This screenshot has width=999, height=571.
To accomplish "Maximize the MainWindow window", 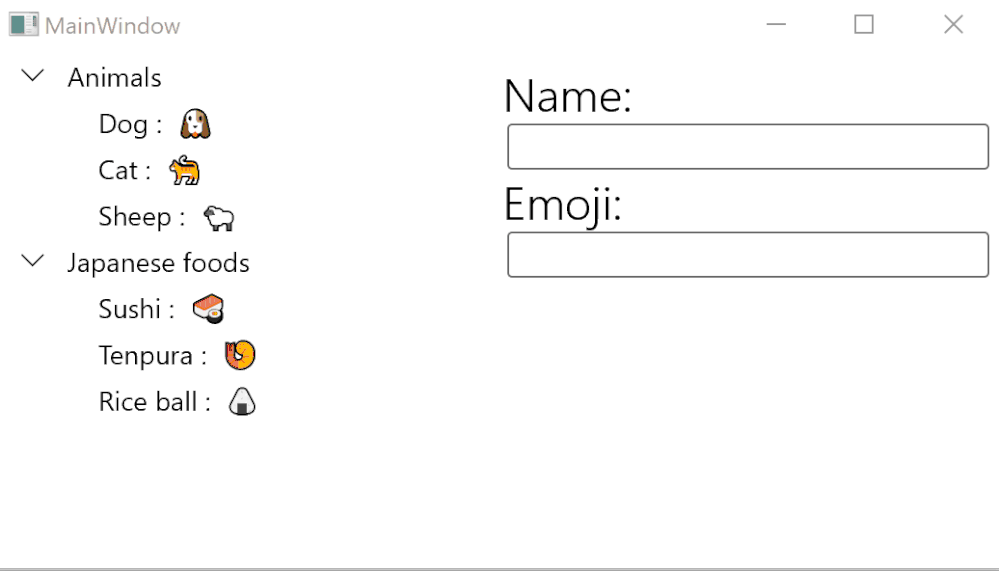I will (x=864, y=25).
